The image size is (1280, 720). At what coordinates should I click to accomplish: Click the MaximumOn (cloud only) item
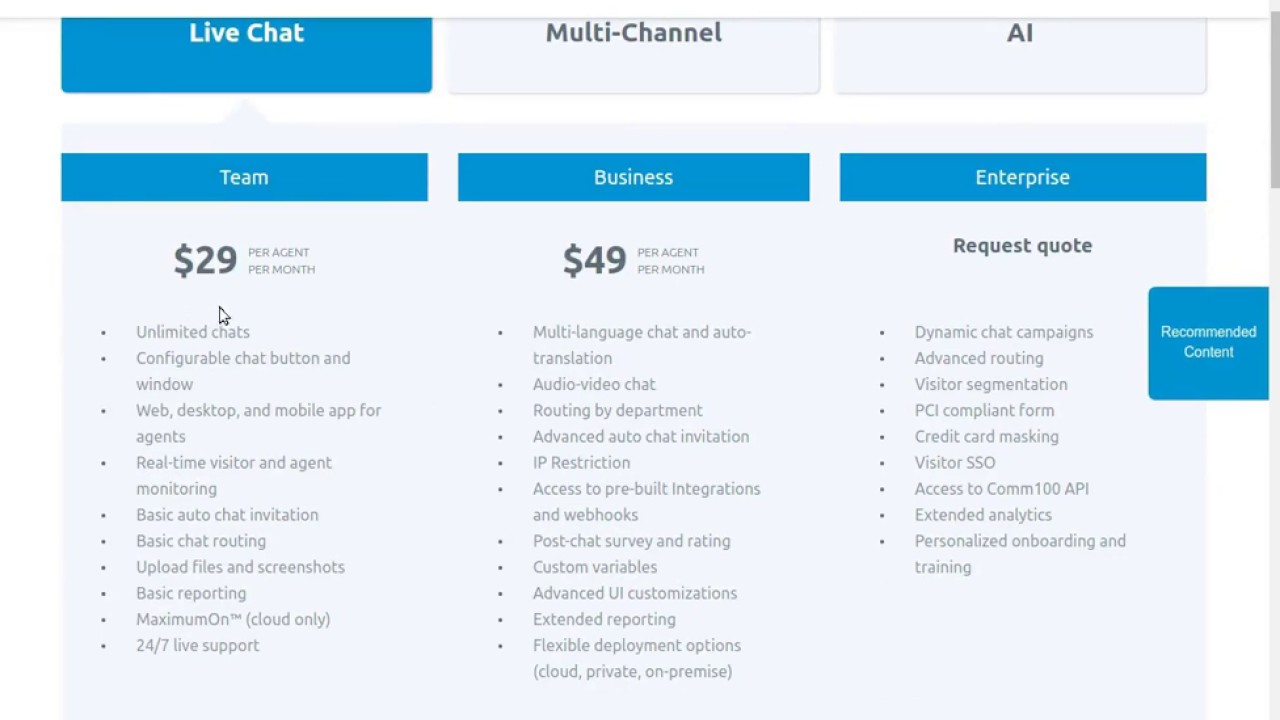coord(233,620)
